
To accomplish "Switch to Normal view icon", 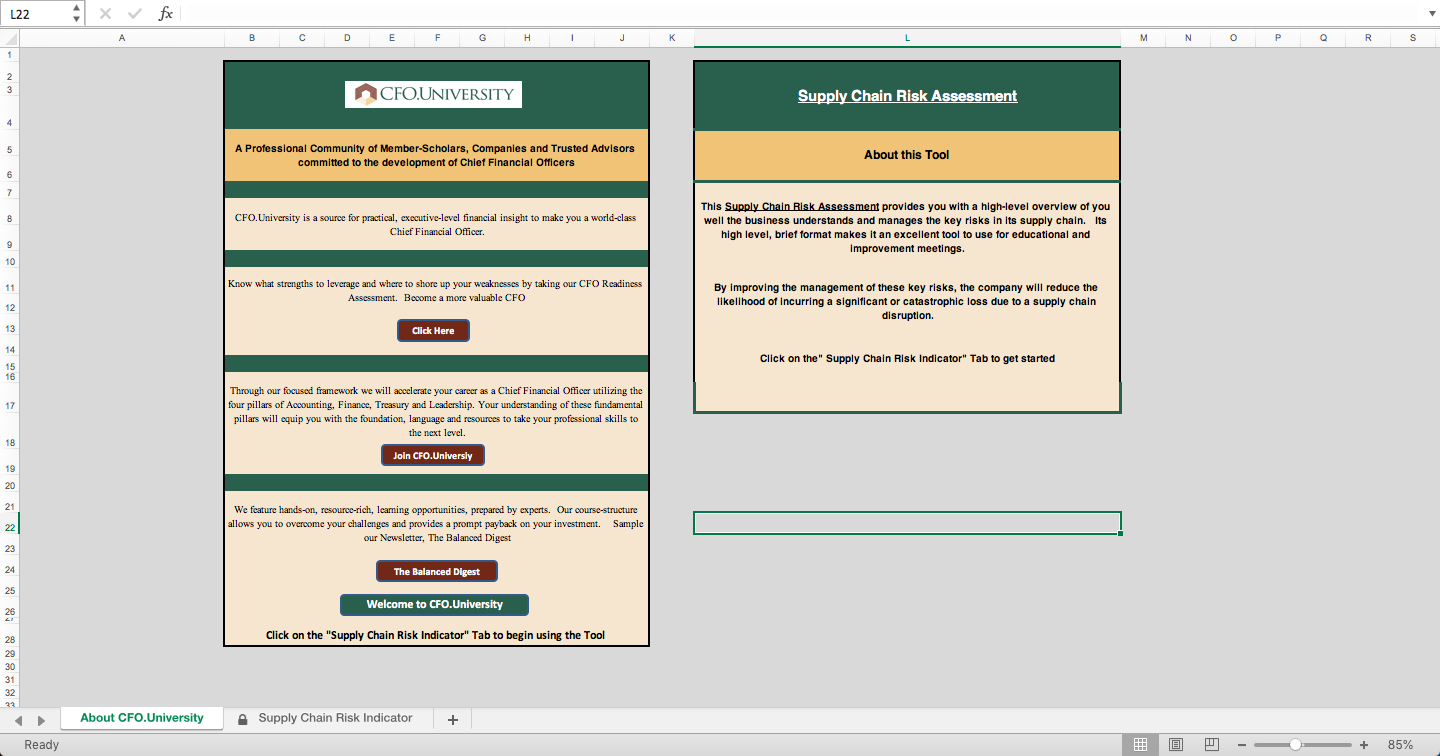I will (x=1140, y=745).
